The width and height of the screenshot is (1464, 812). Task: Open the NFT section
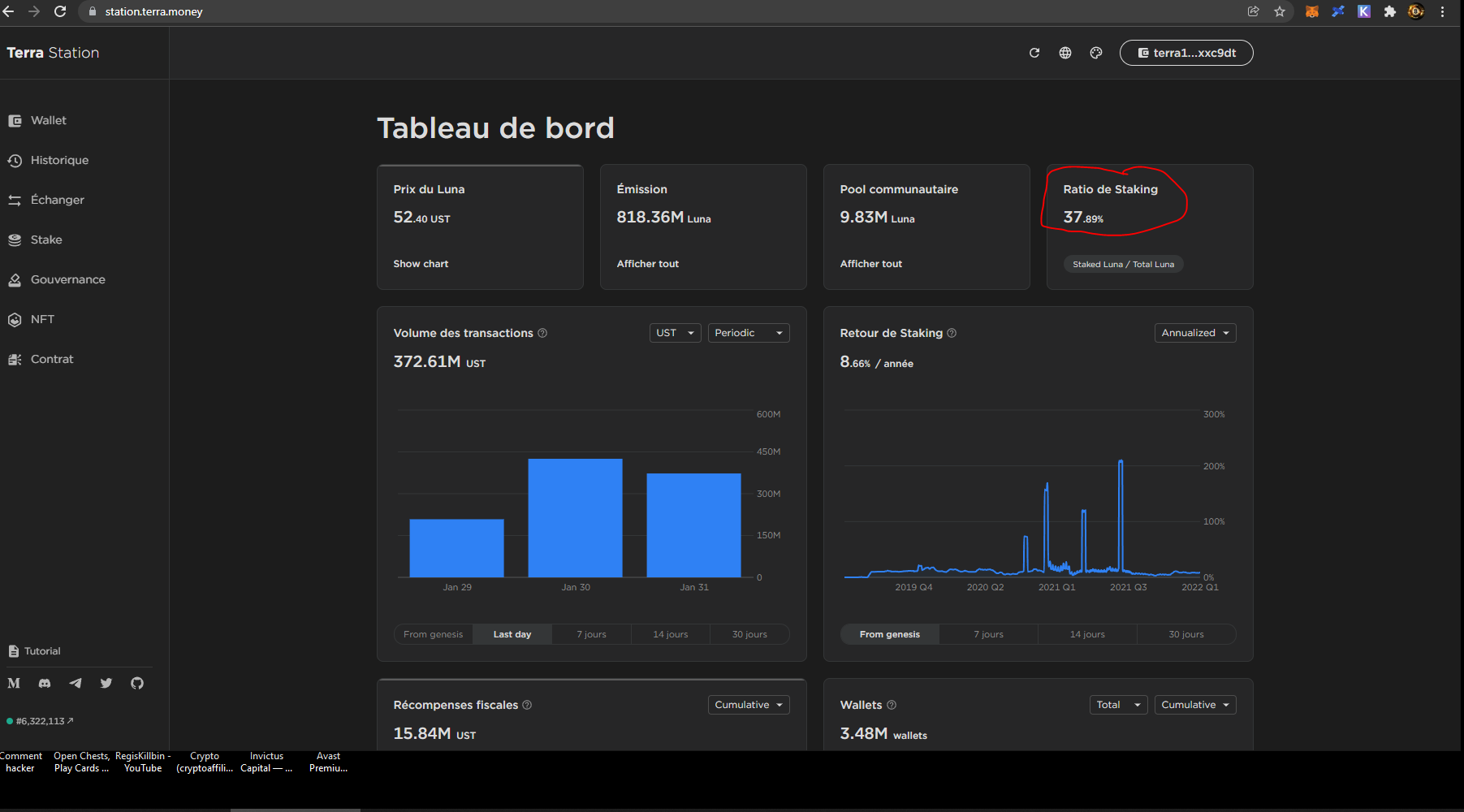[x=31, y=319]
